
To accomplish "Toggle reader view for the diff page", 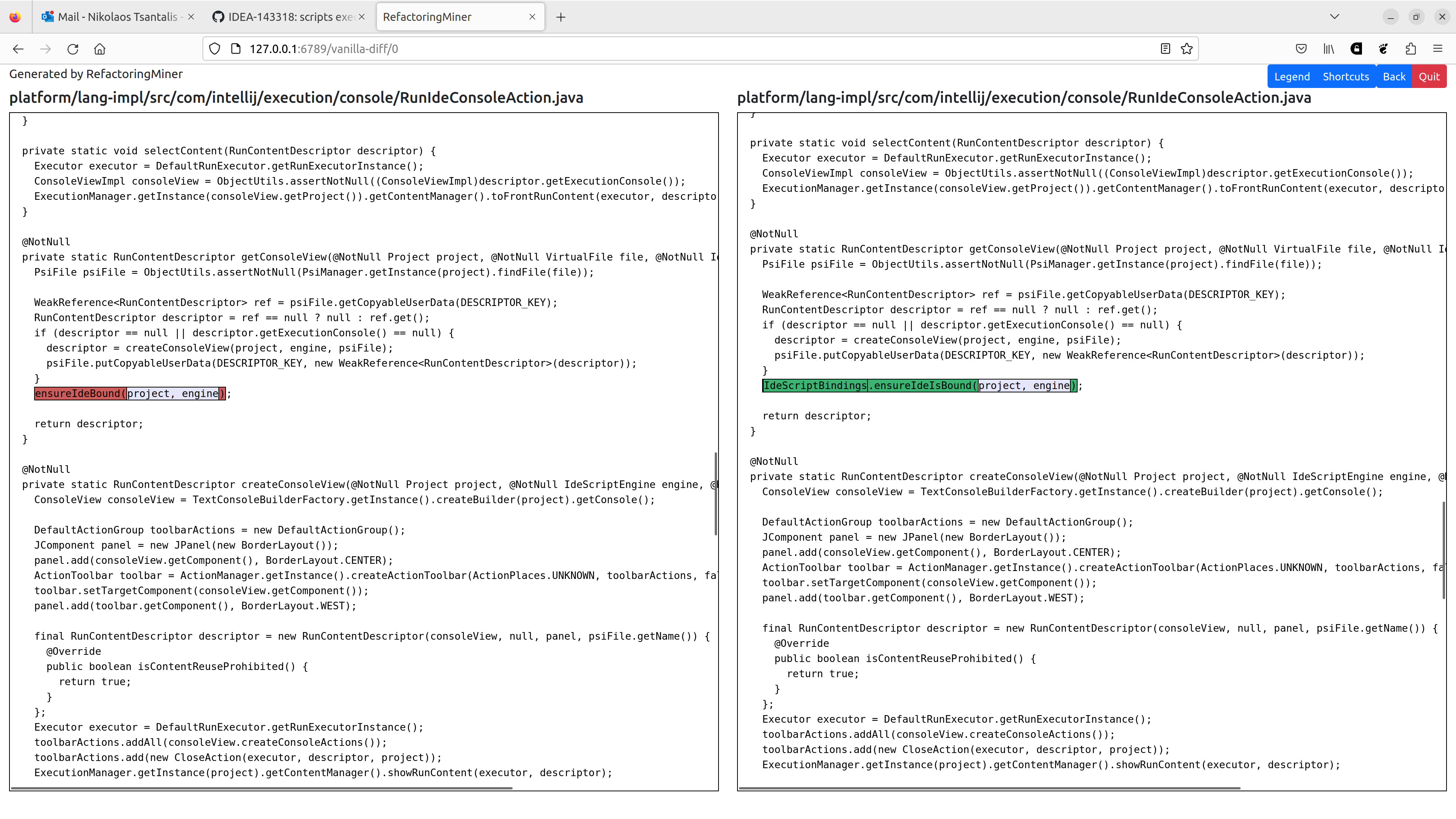I will pyautogui.click(x=1165, y=49).
